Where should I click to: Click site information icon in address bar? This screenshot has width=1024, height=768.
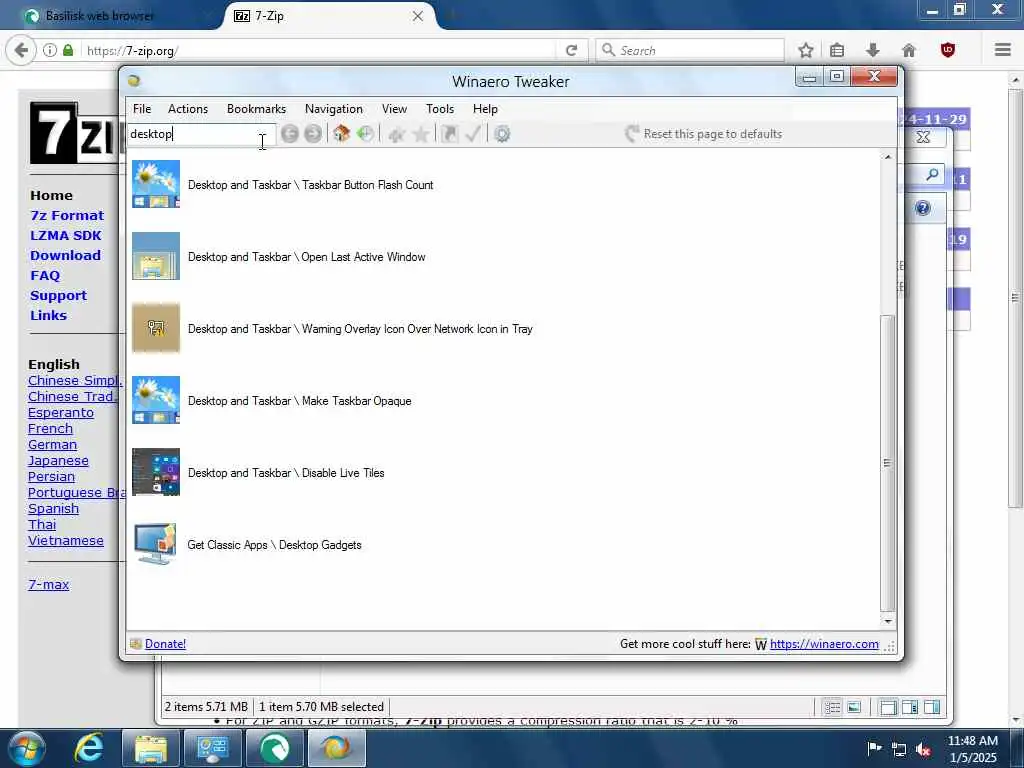(50, 50)
